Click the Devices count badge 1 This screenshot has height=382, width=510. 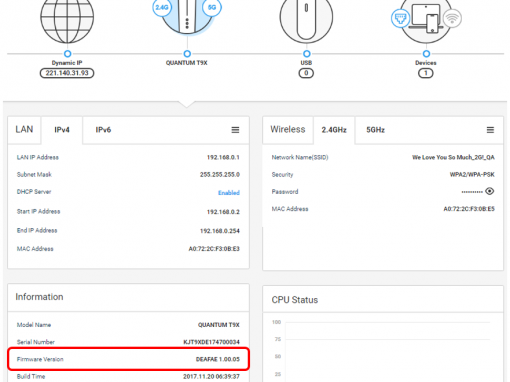(426, 73)
